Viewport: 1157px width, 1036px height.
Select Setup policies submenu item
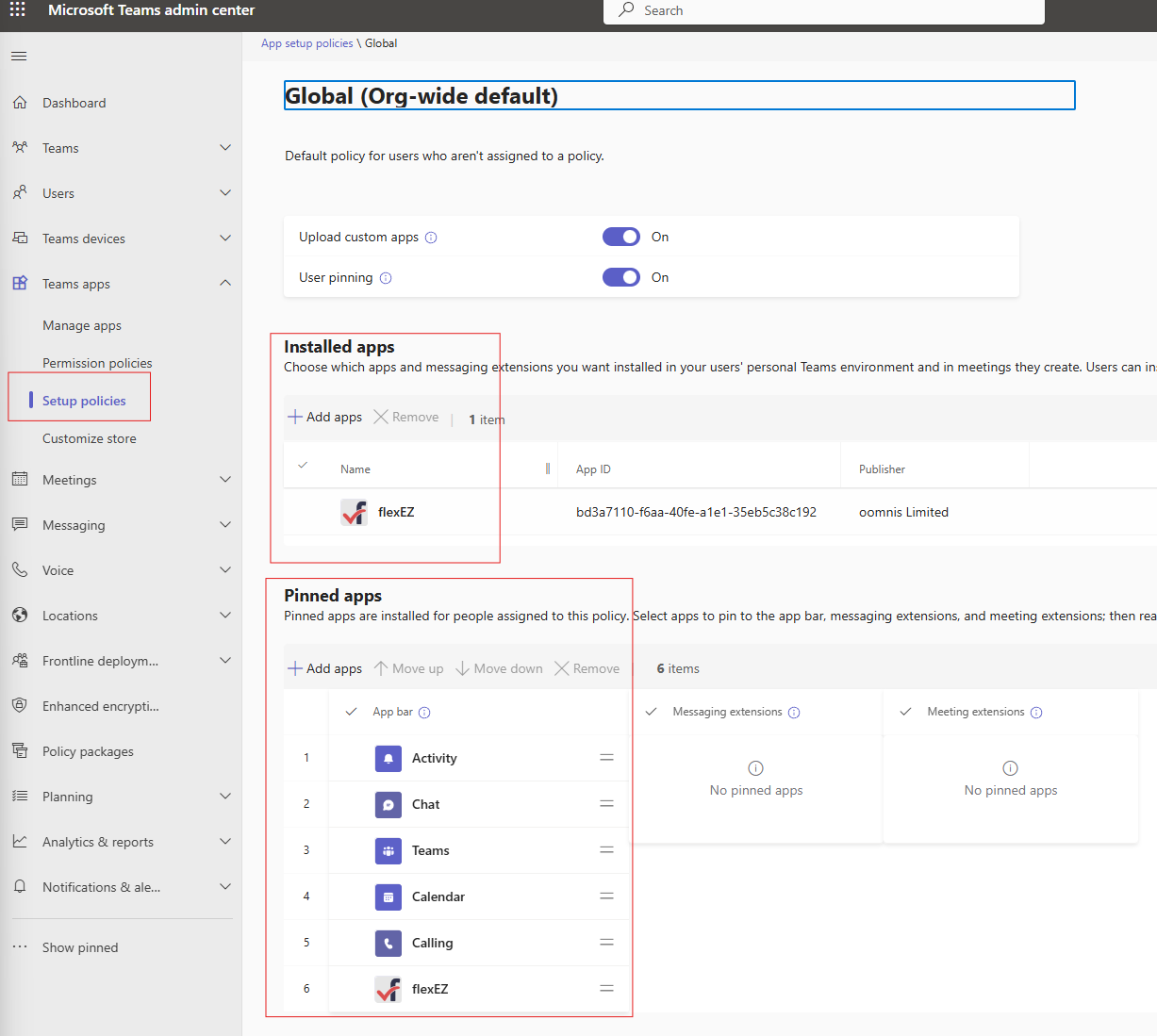84,401
